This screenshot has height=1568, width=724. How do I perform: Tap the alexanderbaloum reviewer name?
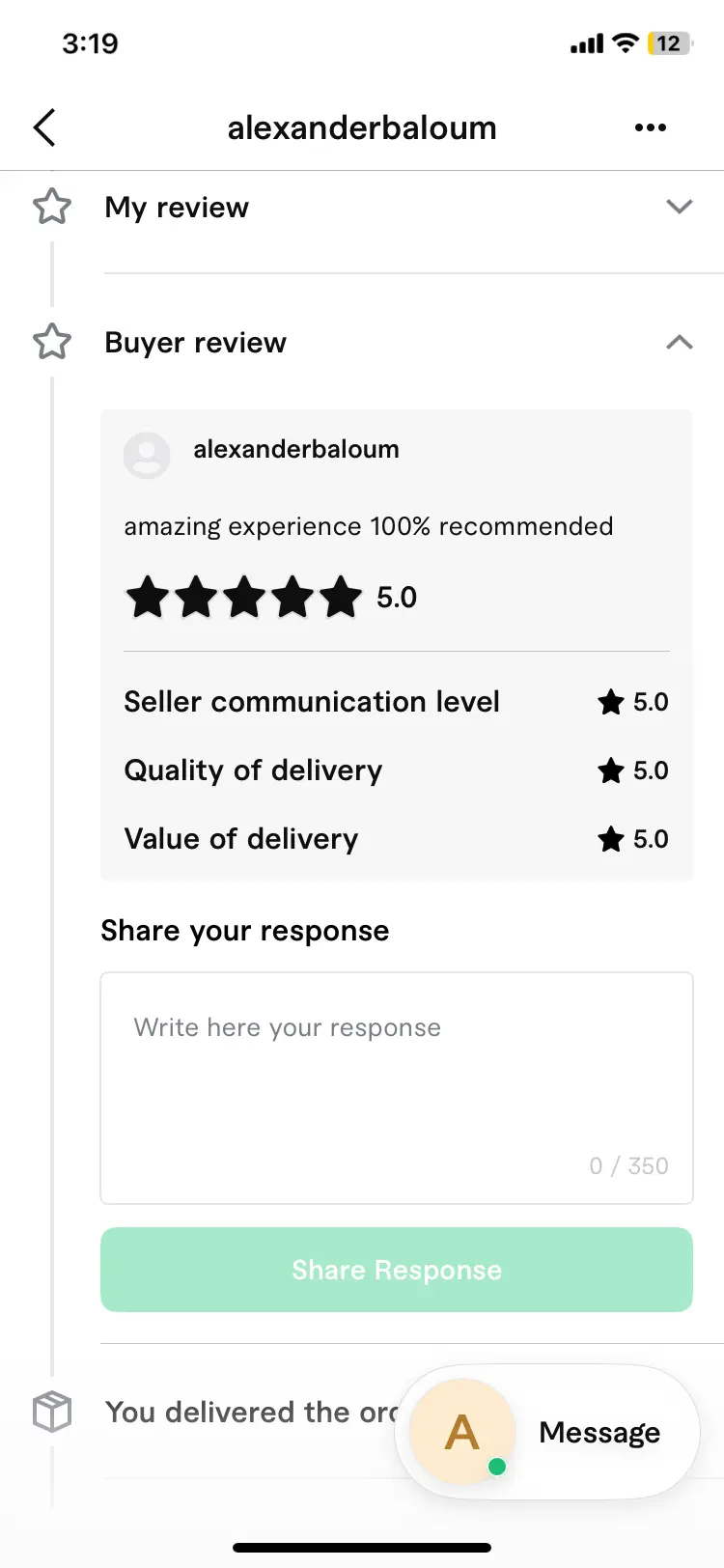(x=296, y=449)
